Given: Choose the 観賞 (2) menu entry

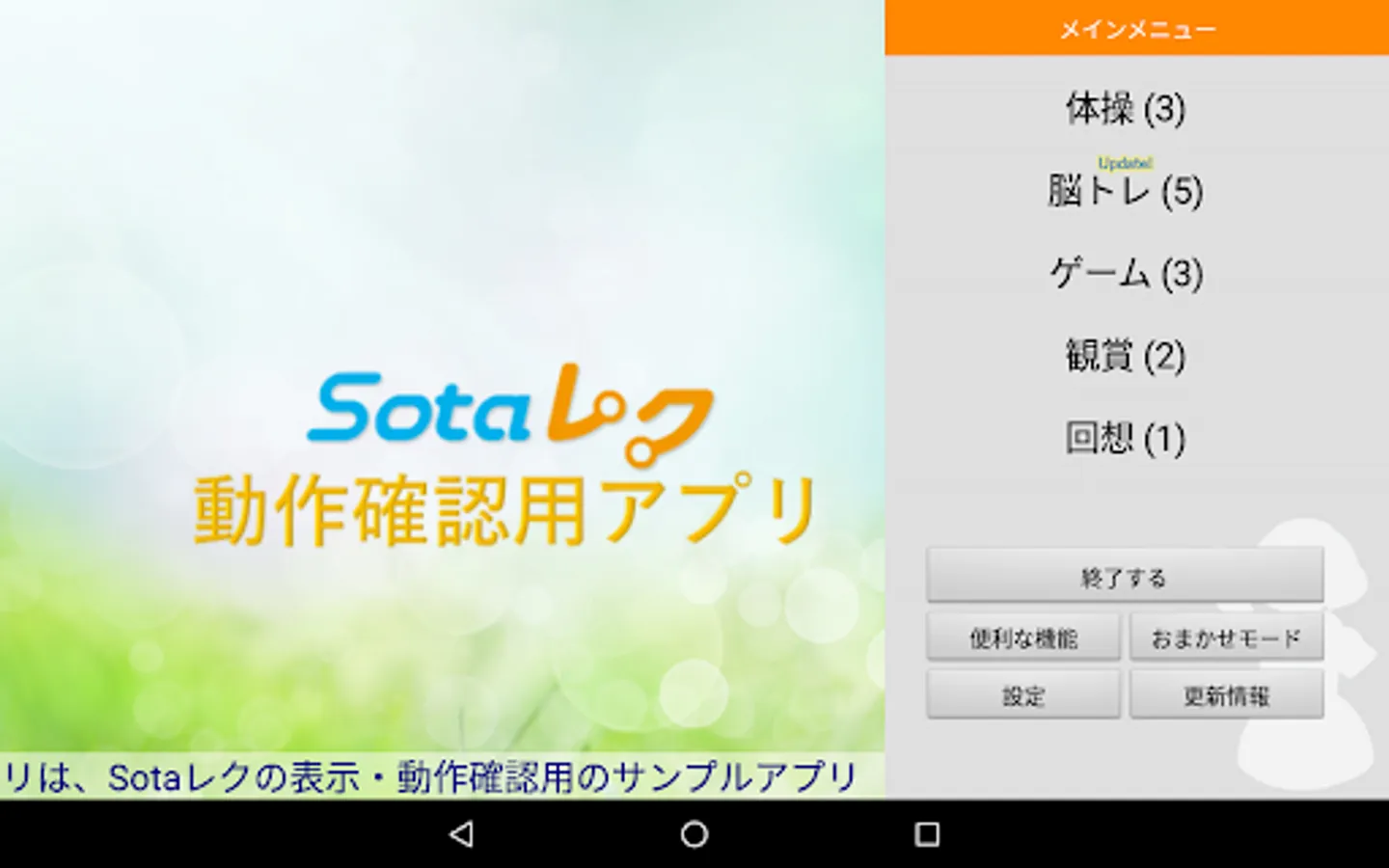Looking at the screenshot, I should [x=1125, y=356].
